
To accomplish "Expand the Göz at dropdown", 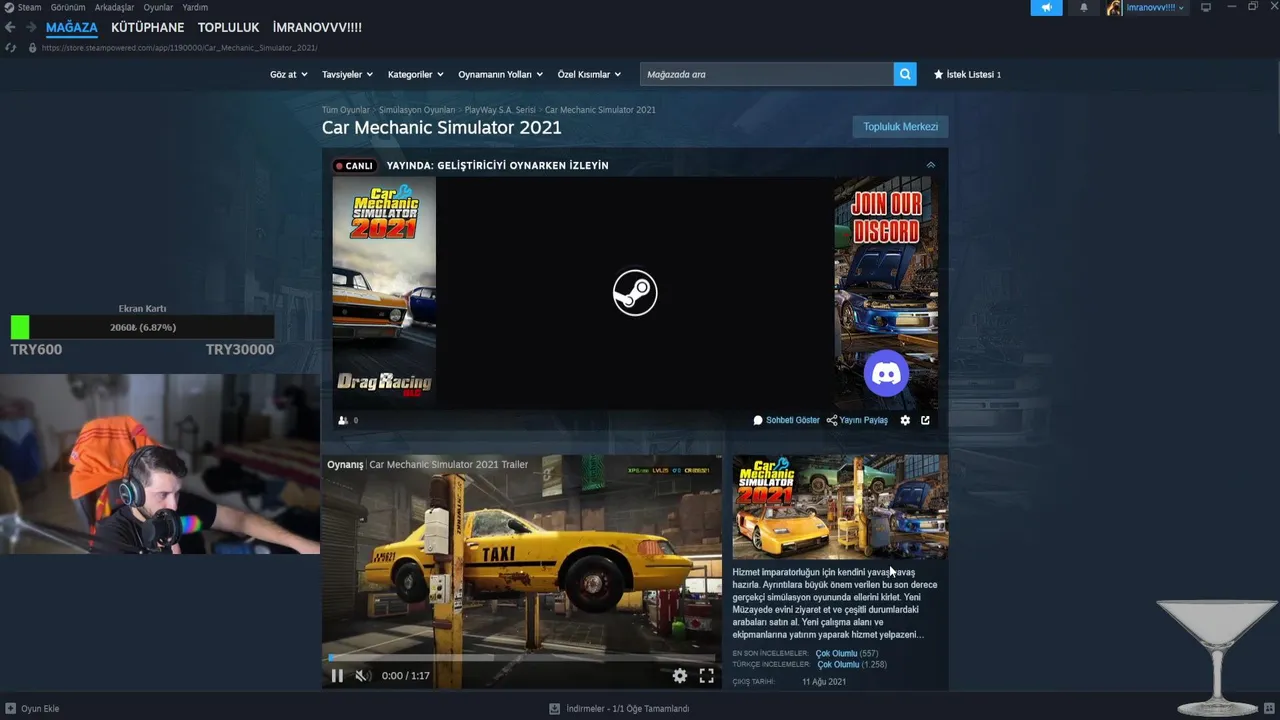I will (x=288, y=74).
